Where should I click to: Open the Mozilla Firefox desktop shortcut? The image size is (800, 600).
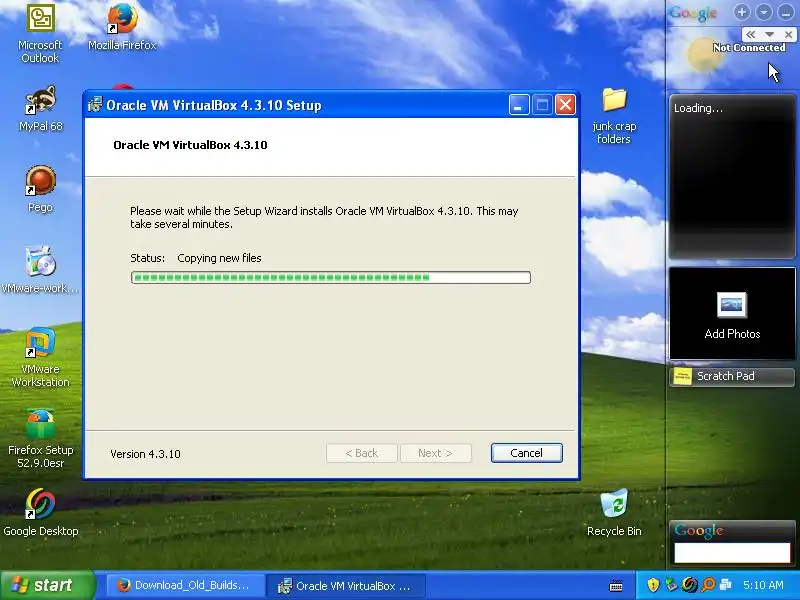pos(122,18)
